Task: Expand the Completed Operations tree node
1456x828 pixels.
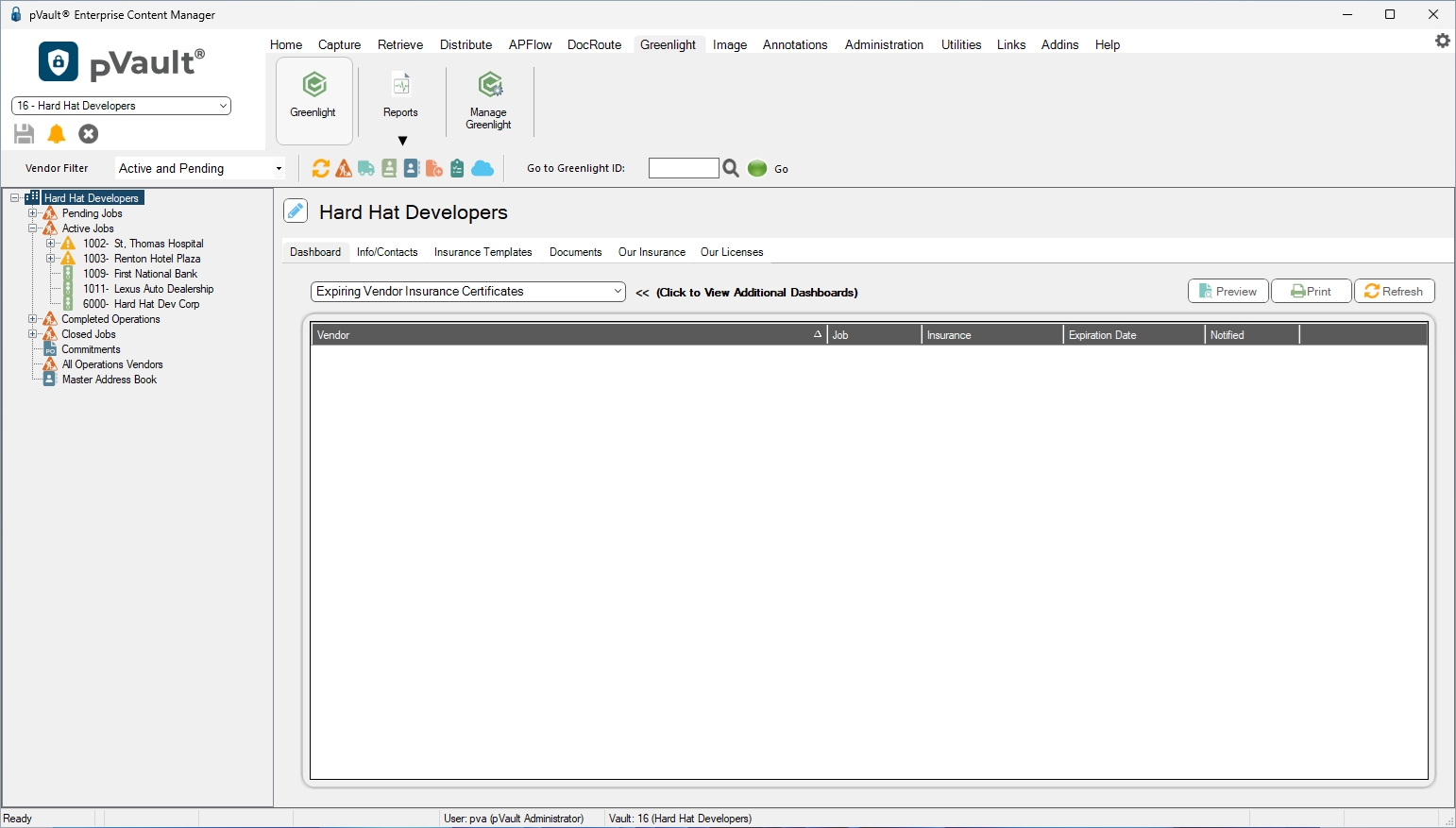Action: [32, 319]
